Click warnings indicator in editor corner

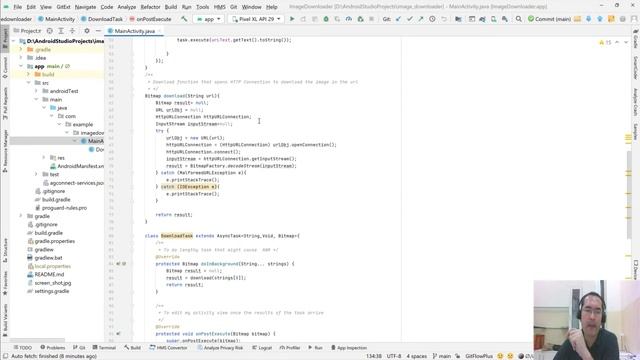click(x=605, y=42)
